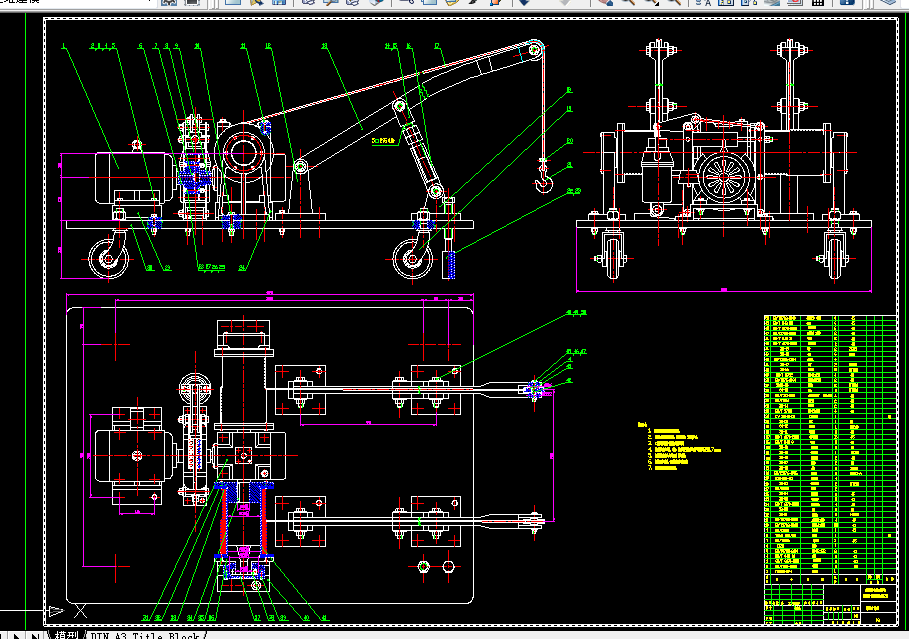This screenshot has height=639, width=909.
Task: Click the next-tab arrow beside the layout tabs
Action: pos(17,636)
